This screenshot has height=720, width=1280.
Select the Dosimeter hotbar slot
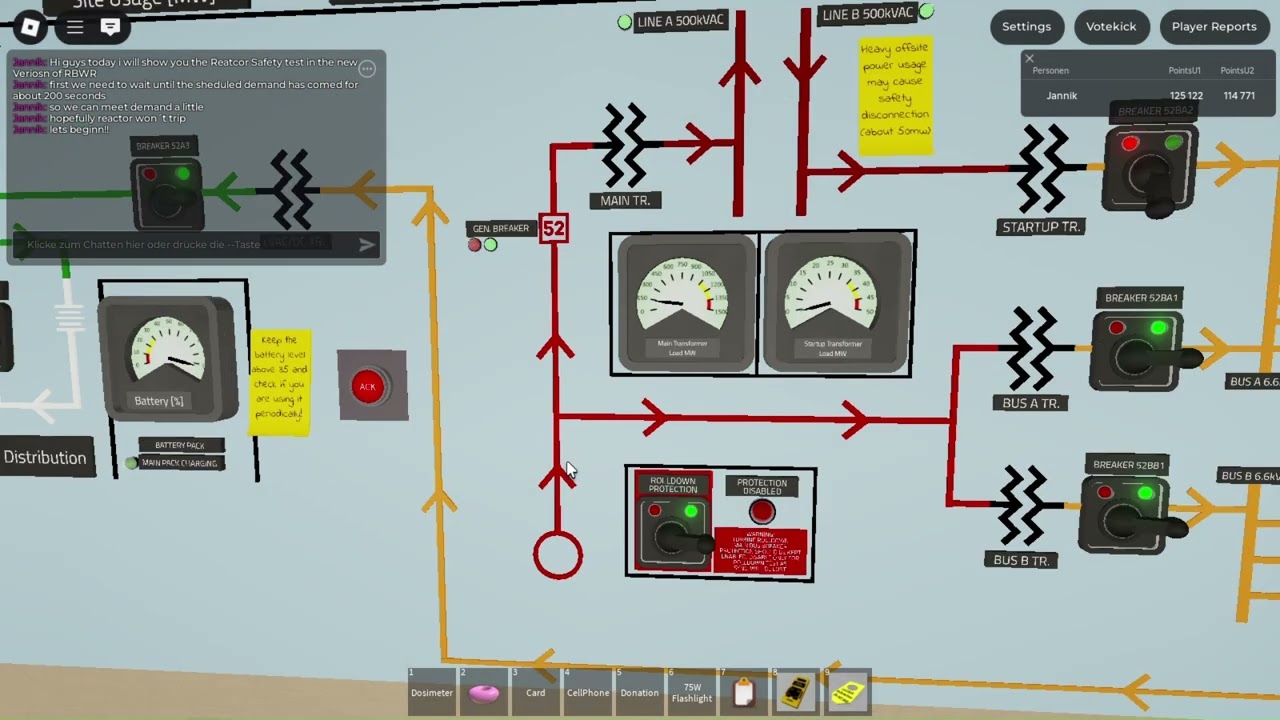tap(432, 692)
